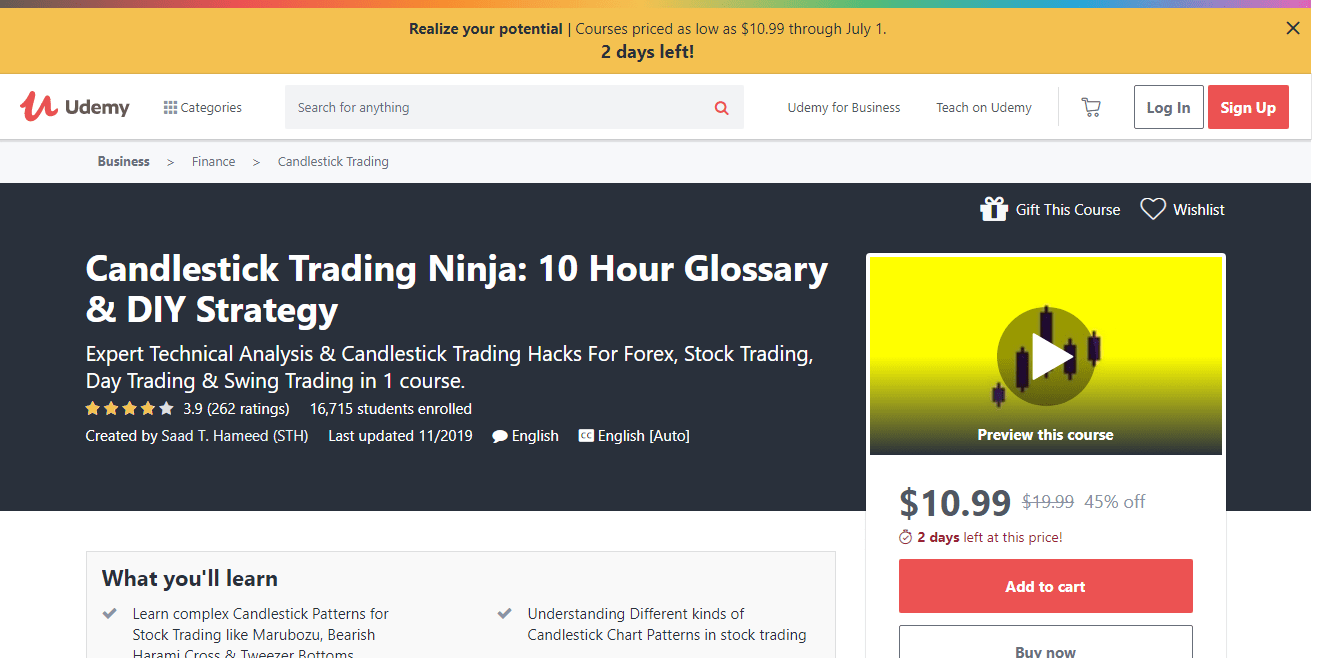
Task: Click the Log In button
Action: click(1168, 108)
